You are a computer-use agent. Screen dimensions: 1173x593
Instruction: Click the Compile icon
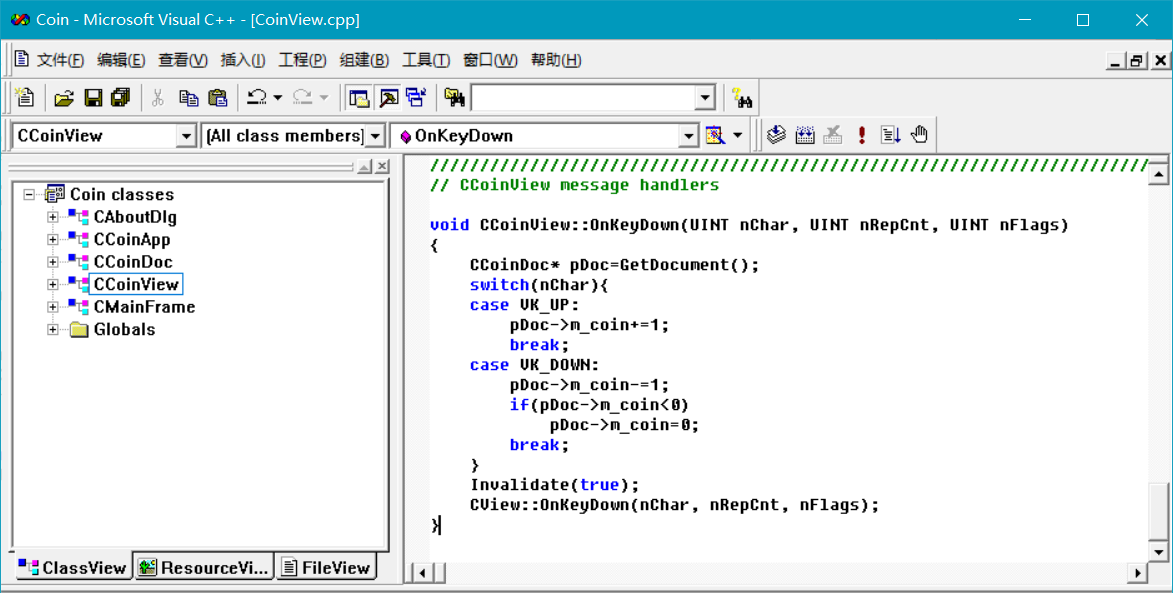click(777, 135)
